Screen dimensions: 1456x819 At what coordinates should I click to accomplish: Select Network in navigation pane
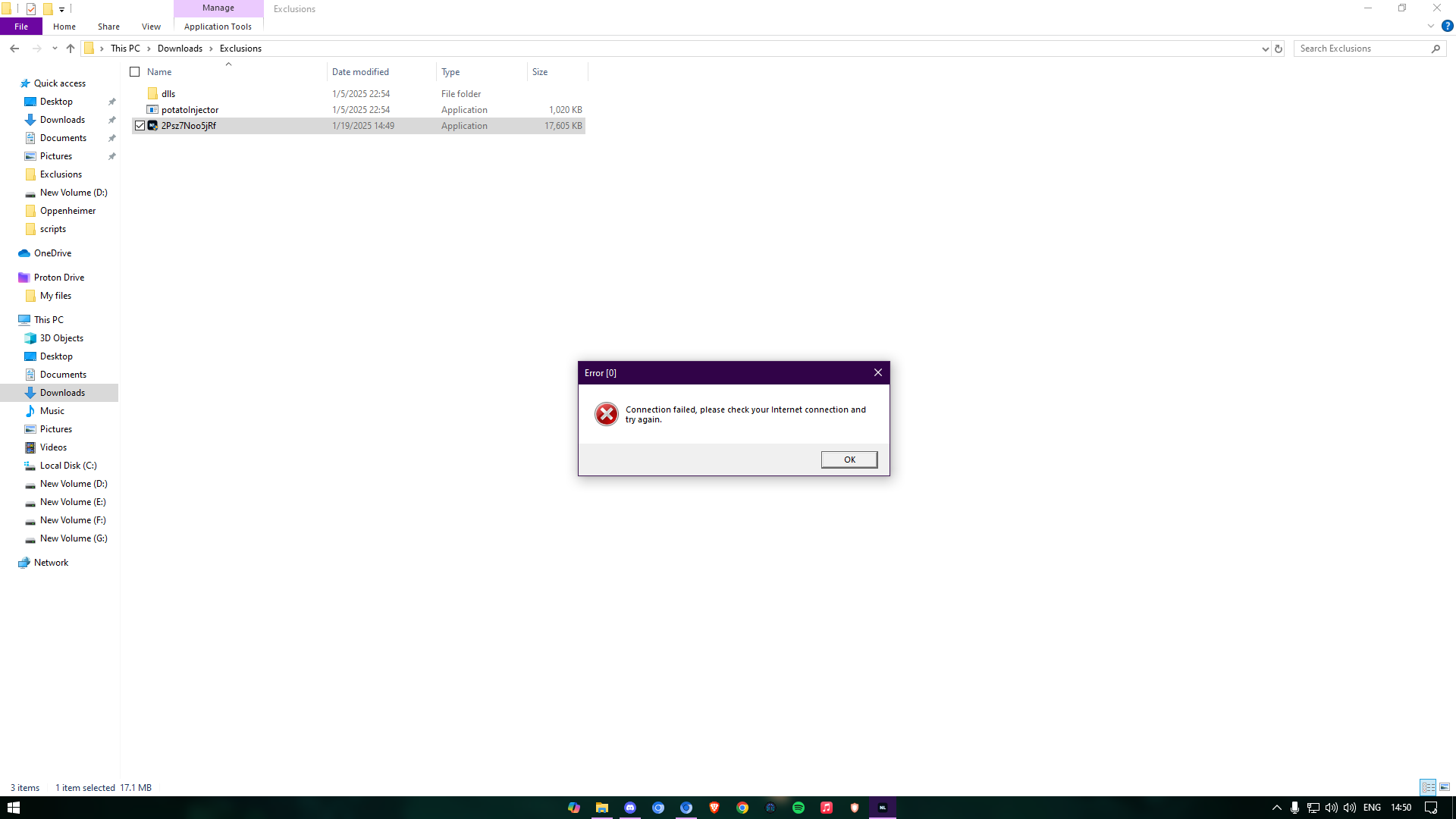pyautogui.click(x=51, y=563)
